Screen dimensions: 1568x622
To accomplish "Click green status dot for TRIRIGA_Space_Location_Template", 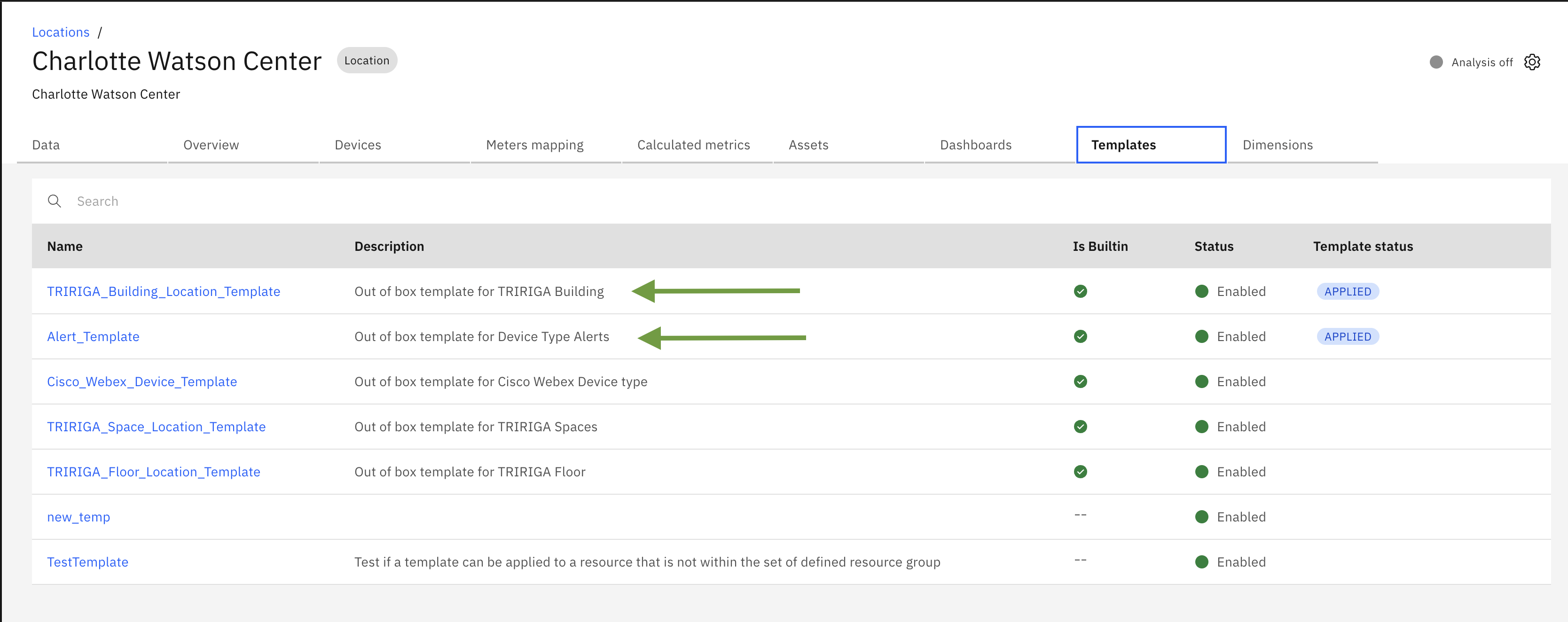I will [1201, 427].
